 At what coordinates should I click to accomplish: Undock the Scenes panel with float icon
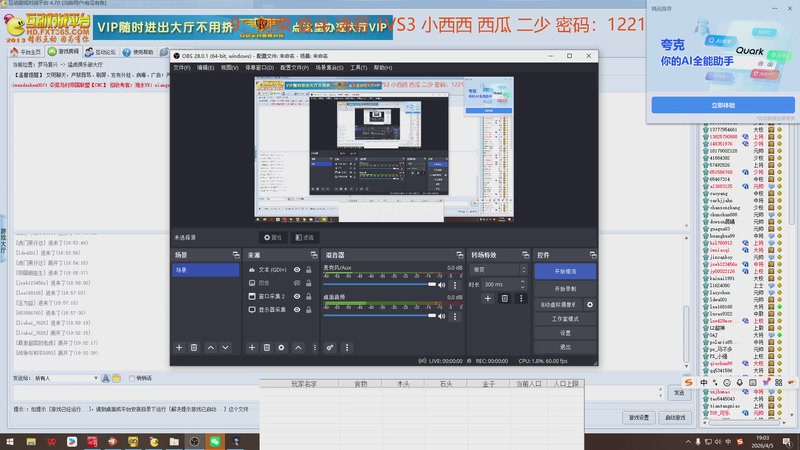click(236, 255)
